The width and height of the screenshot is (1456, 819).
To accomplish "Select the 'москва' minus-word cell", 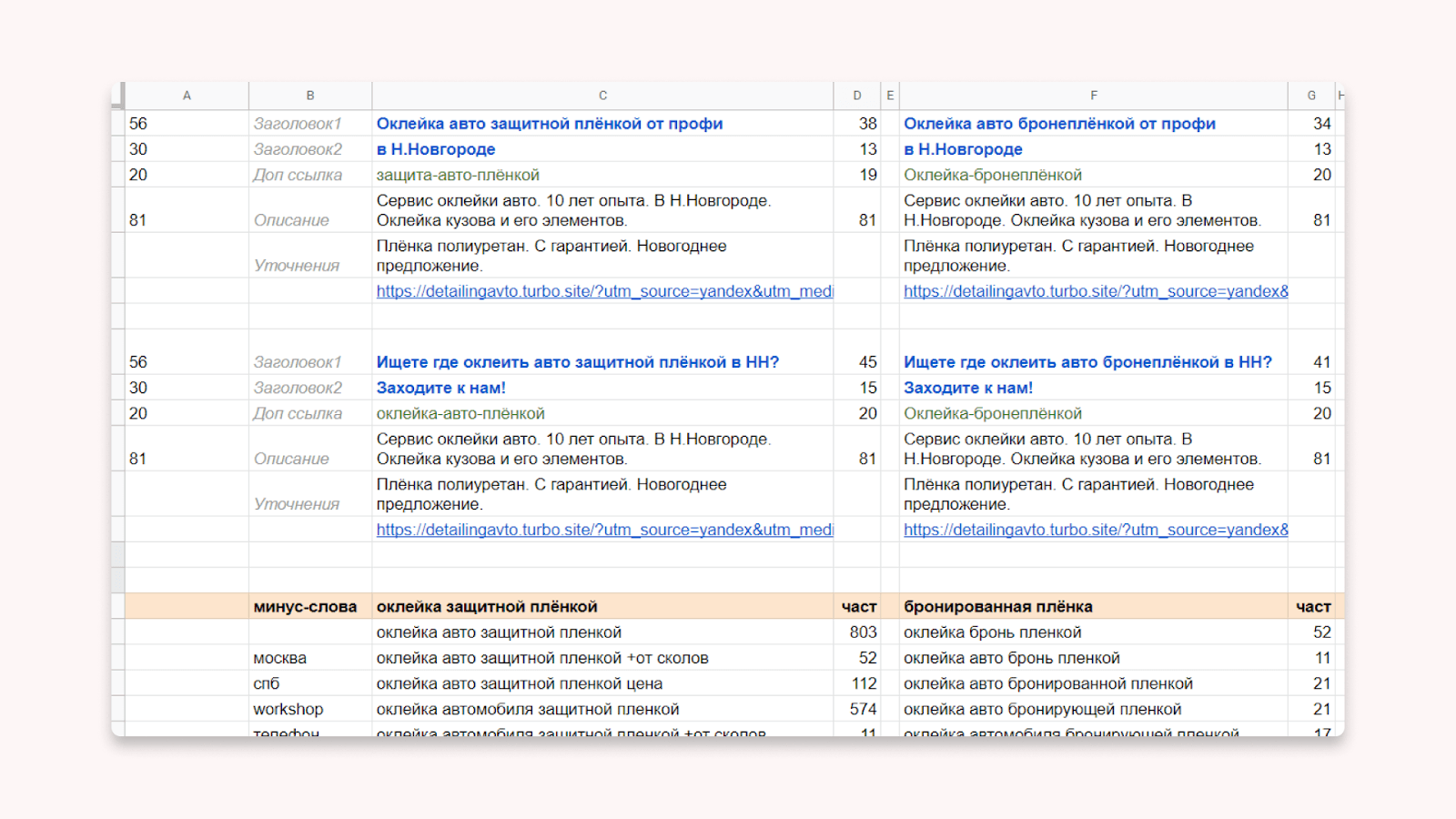I will (x=280, y=658).
